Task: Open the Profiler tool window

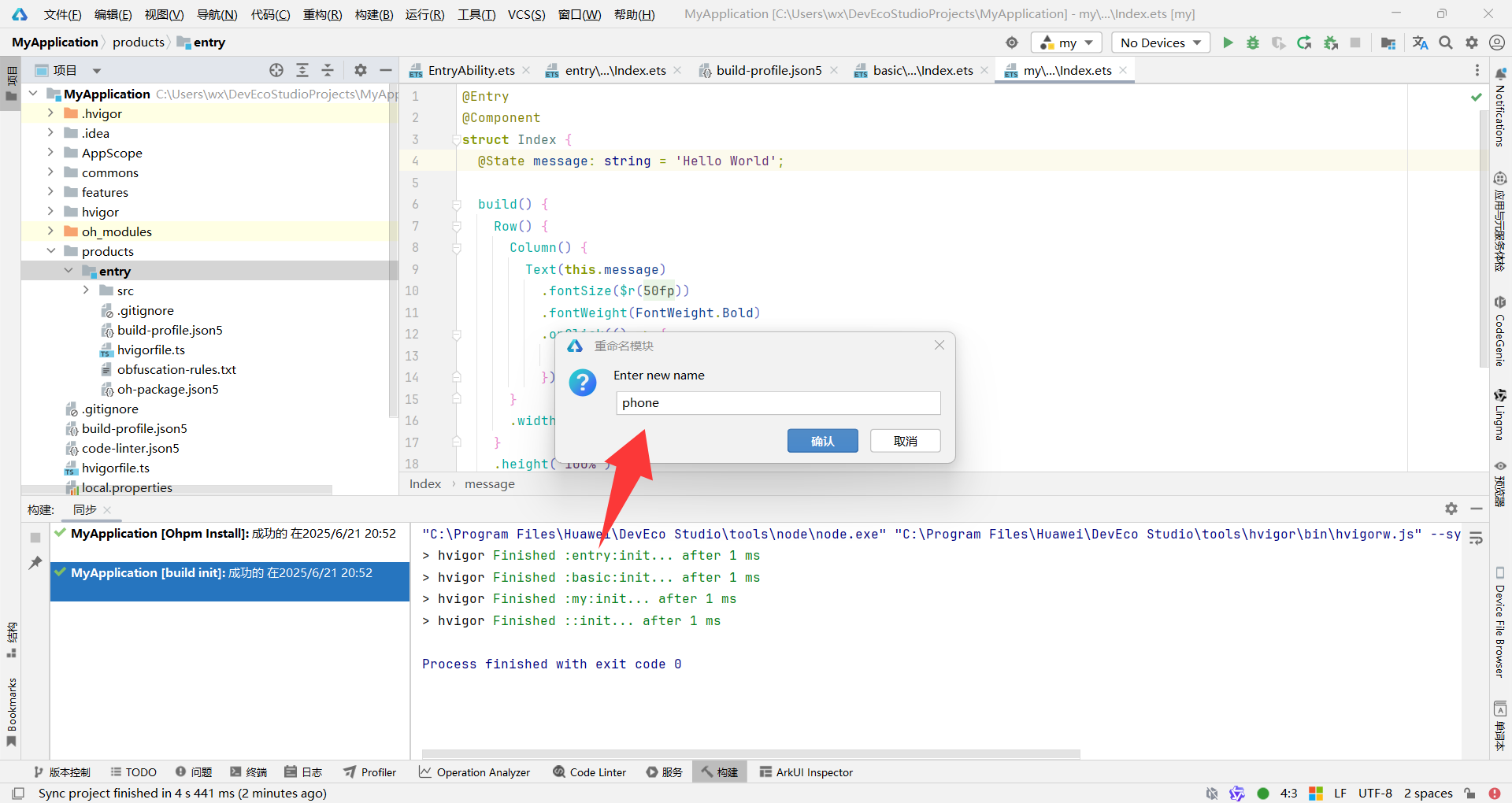Action: click(x=370, y=772)
